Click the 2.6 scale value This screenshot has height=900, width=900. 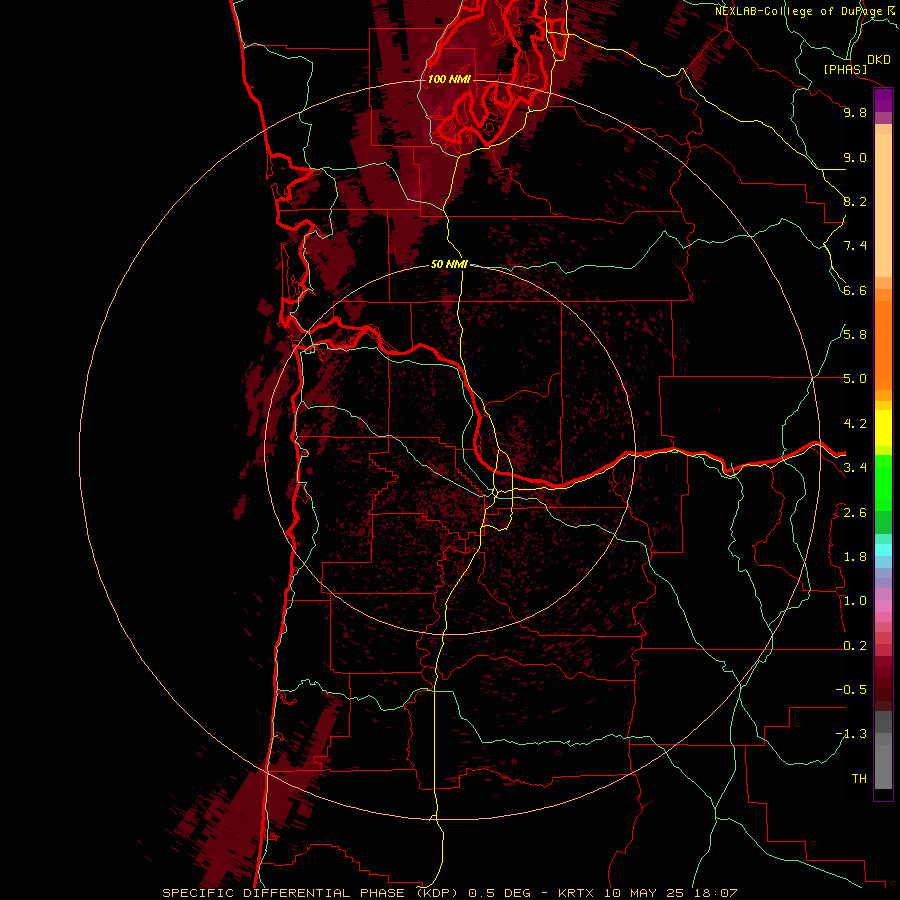[x=855, y=513]
